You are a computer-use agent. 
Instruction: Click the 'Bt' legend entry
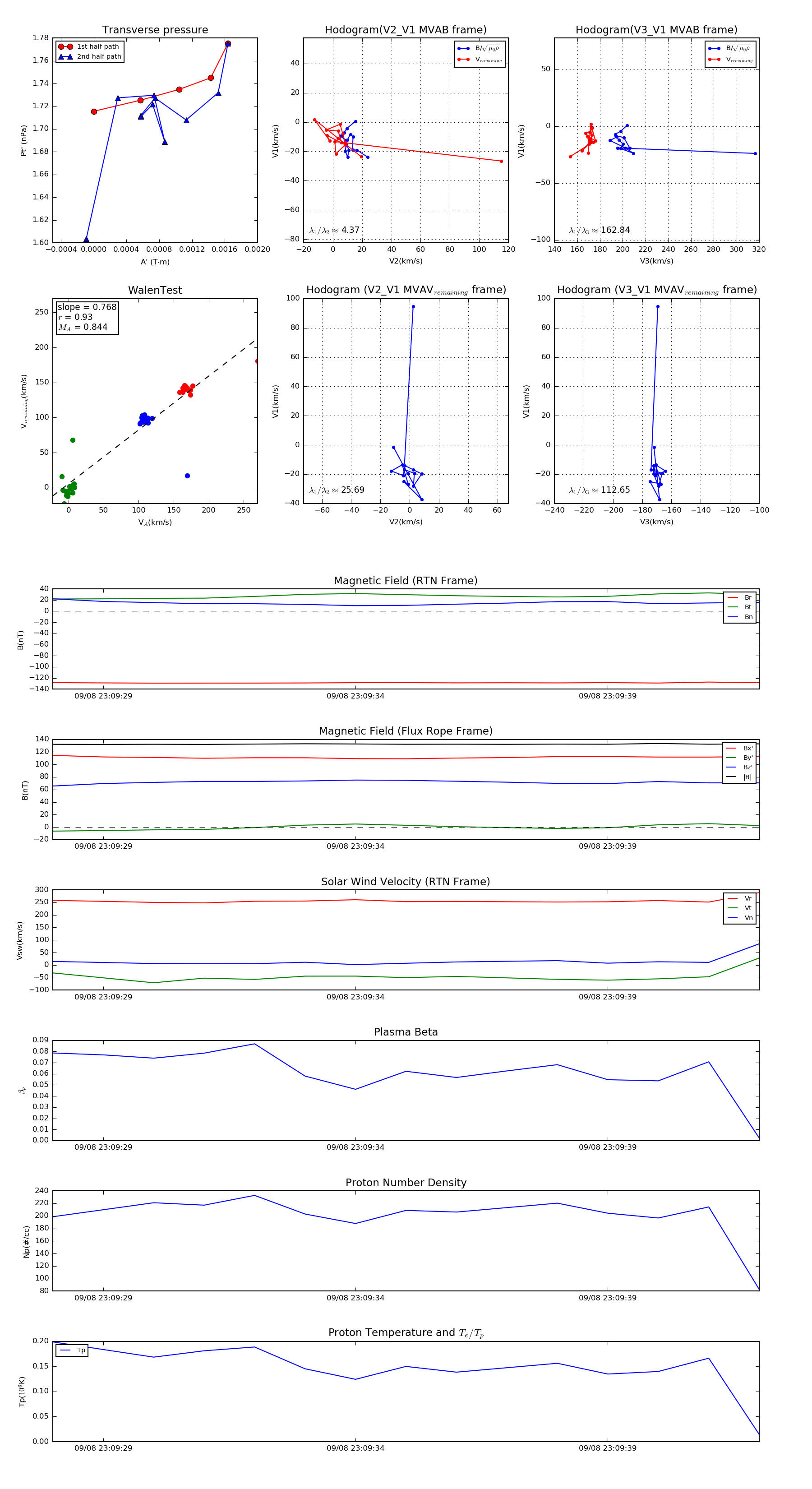tap(740, 607)
